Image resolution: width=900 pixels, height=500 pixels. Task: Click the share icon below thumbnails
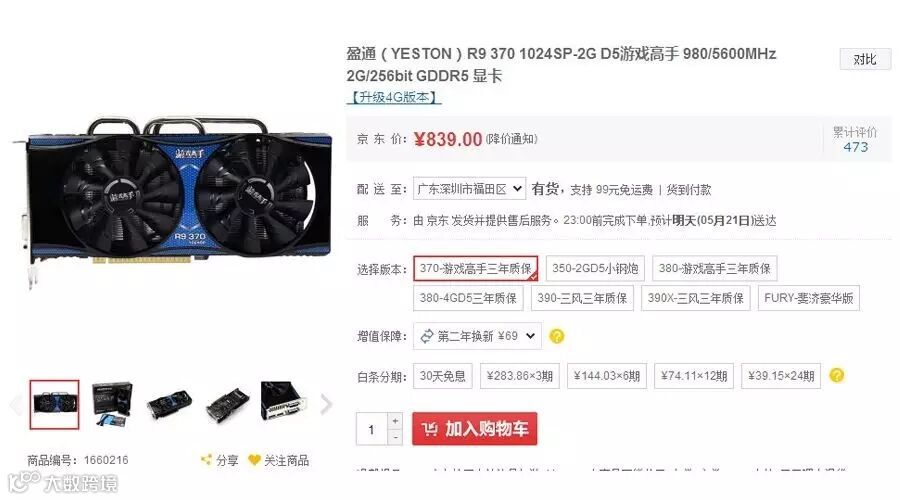coord(206,460)
